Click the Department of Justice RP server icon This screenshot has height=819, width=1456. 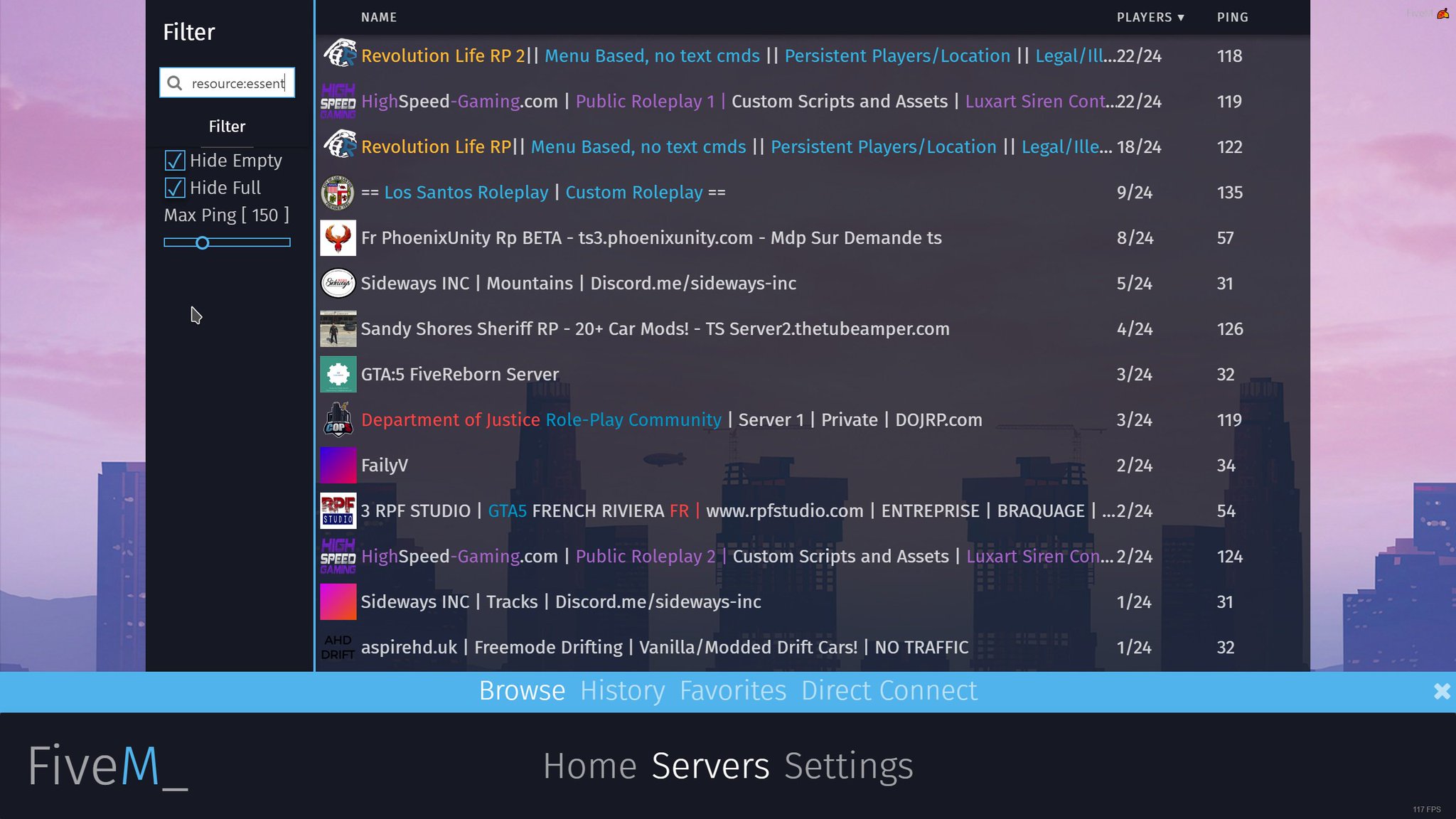(337, 419)
